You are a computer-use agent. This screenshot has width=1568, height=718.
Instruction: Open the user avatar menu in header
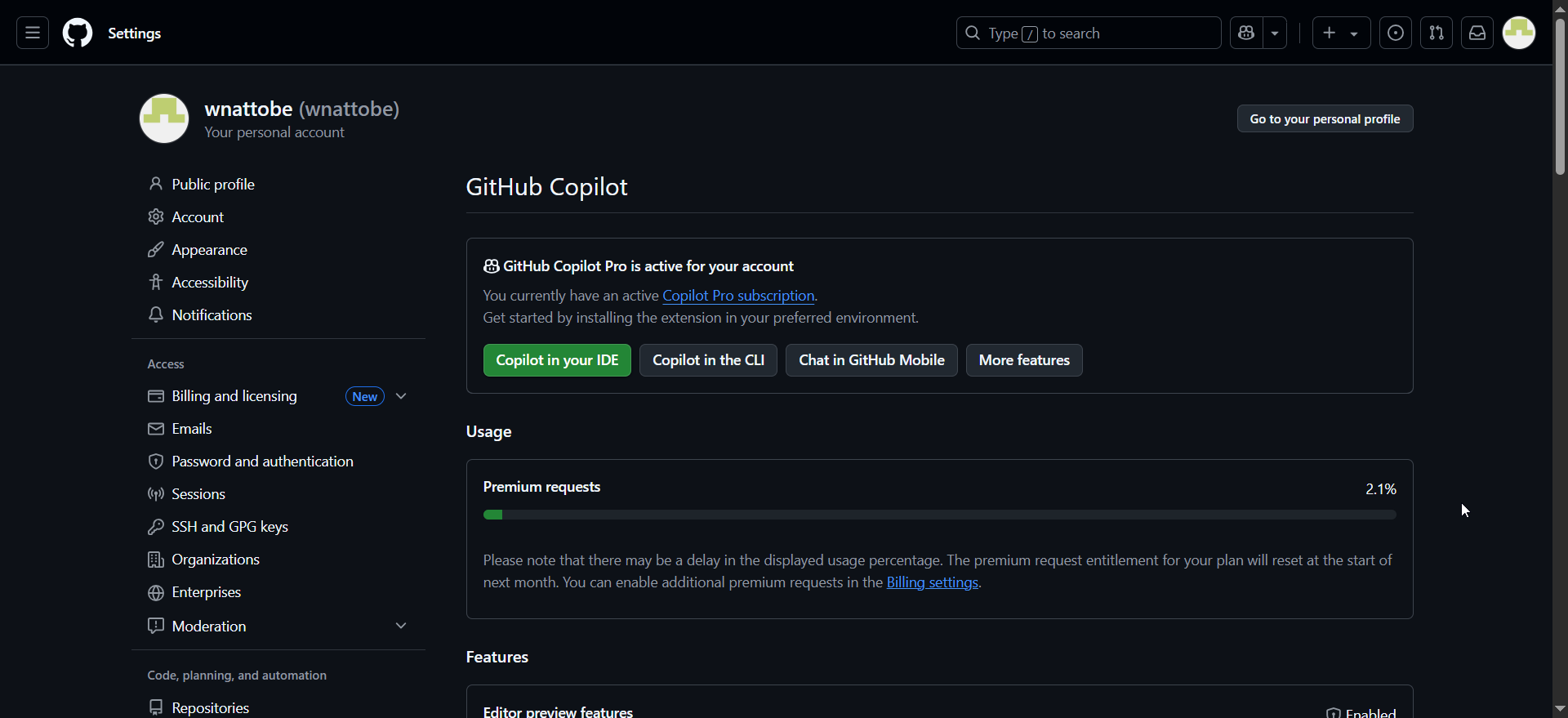tap(1520, 33)
